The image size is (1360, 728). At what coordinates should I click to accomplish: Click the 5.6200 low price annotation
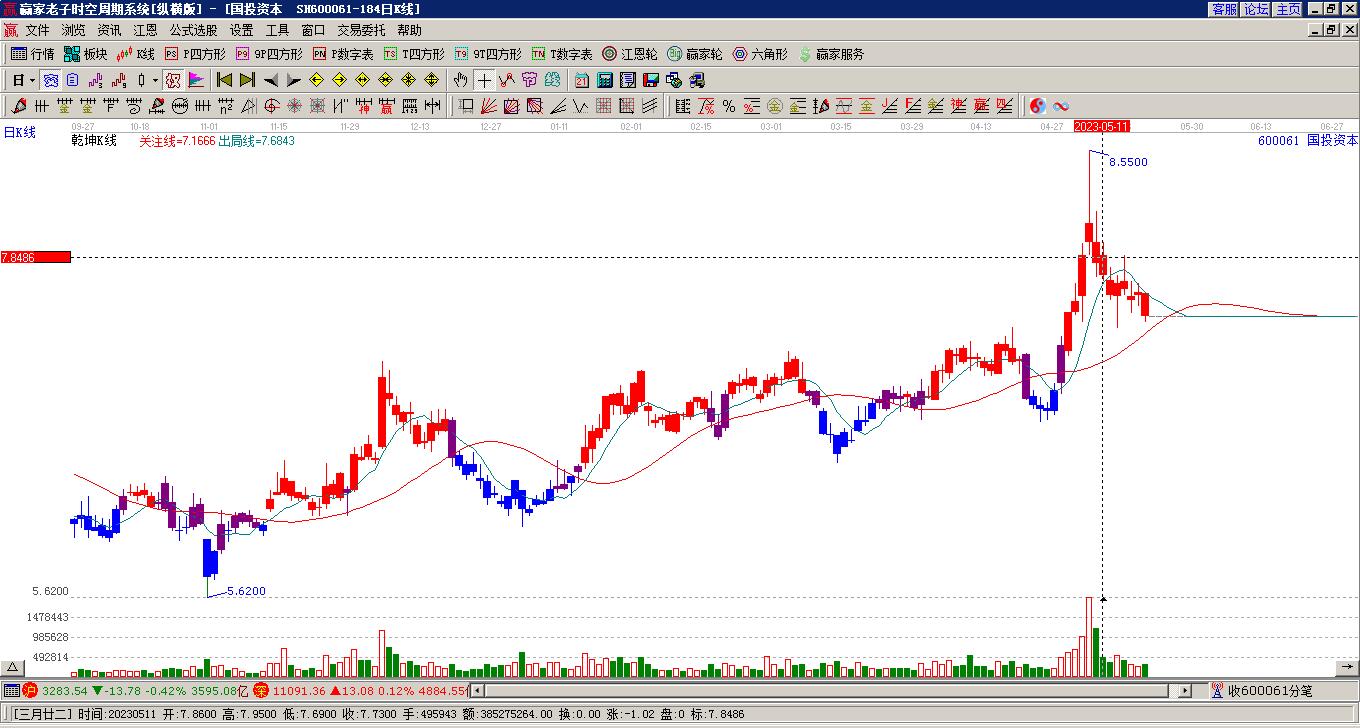(x=246, y=591)
